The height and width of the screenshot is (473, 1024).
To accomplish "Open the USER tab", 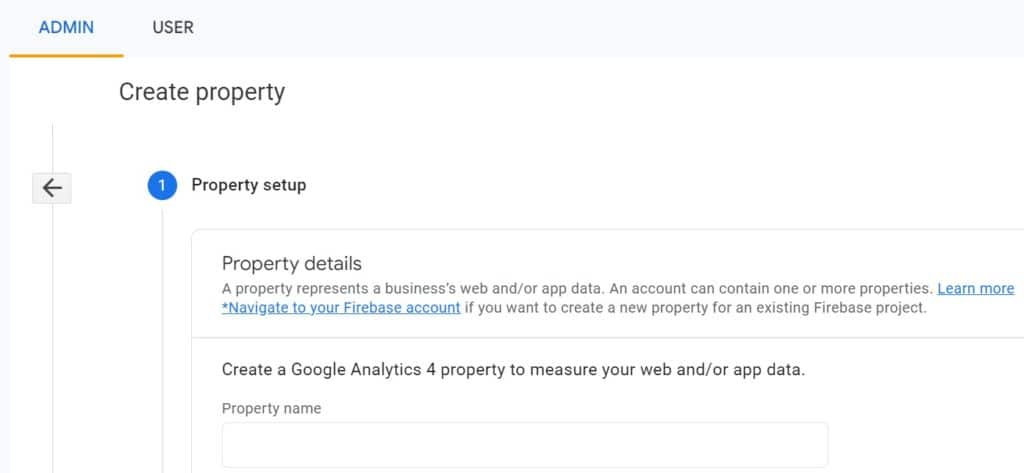I will (x=173, y=27).
